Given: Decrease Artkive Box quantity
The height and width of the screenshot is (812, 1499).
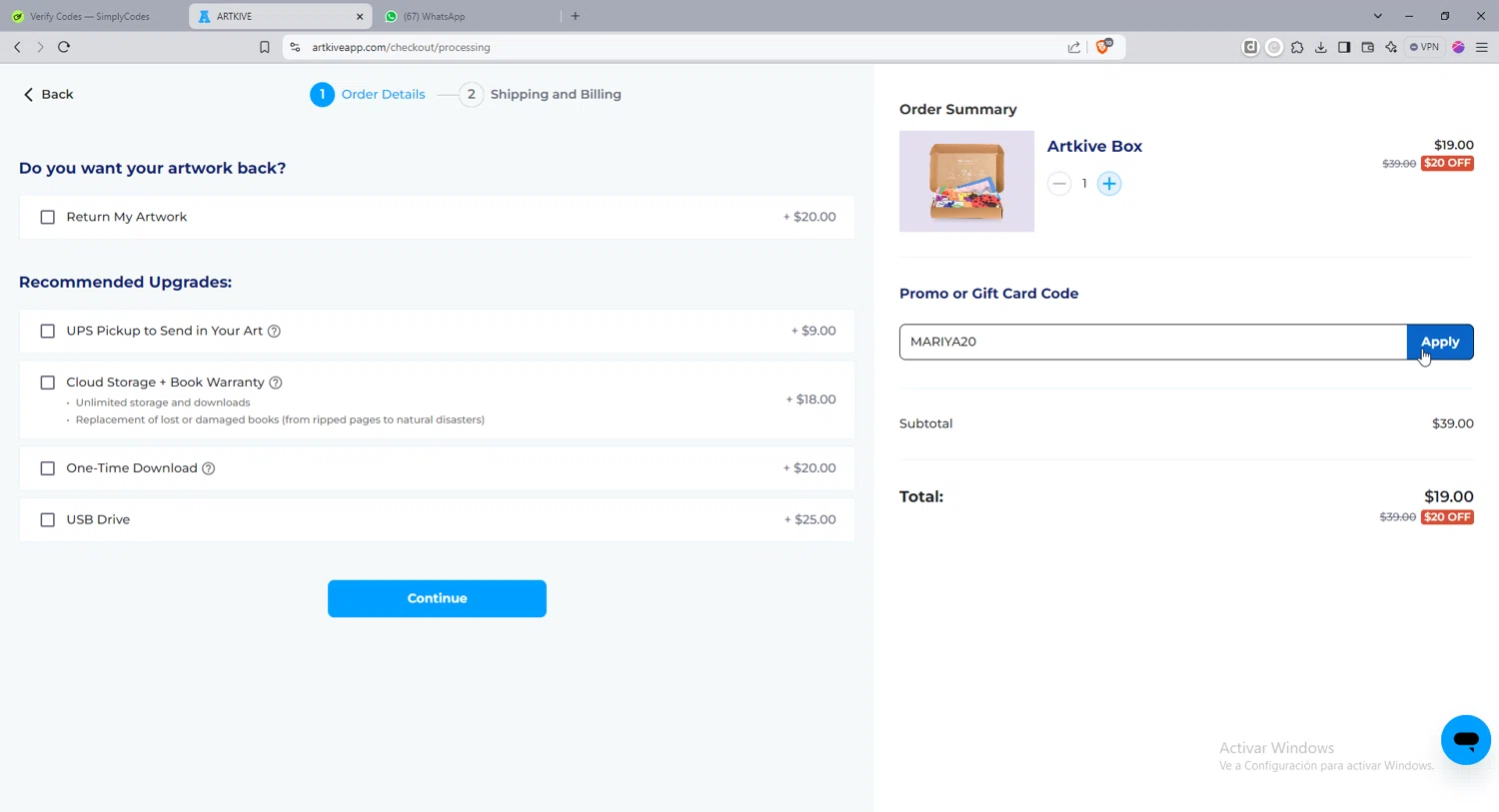Looking at the screenshot, I should 1059,184.
